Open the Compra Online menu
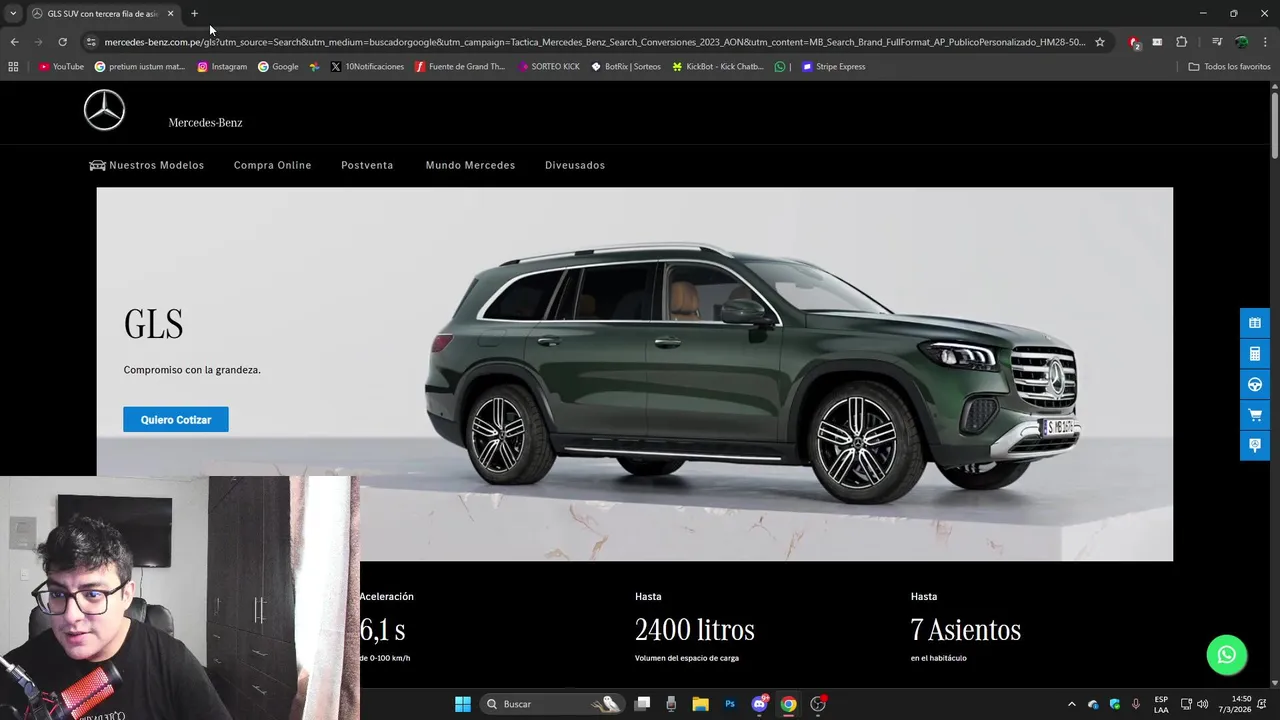1280x720 pixels. tap(273, 165)
